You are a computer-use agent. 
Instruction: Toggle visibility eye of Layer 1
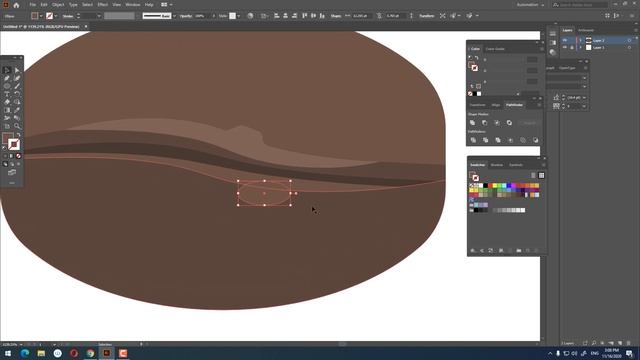tap(565, 47)
